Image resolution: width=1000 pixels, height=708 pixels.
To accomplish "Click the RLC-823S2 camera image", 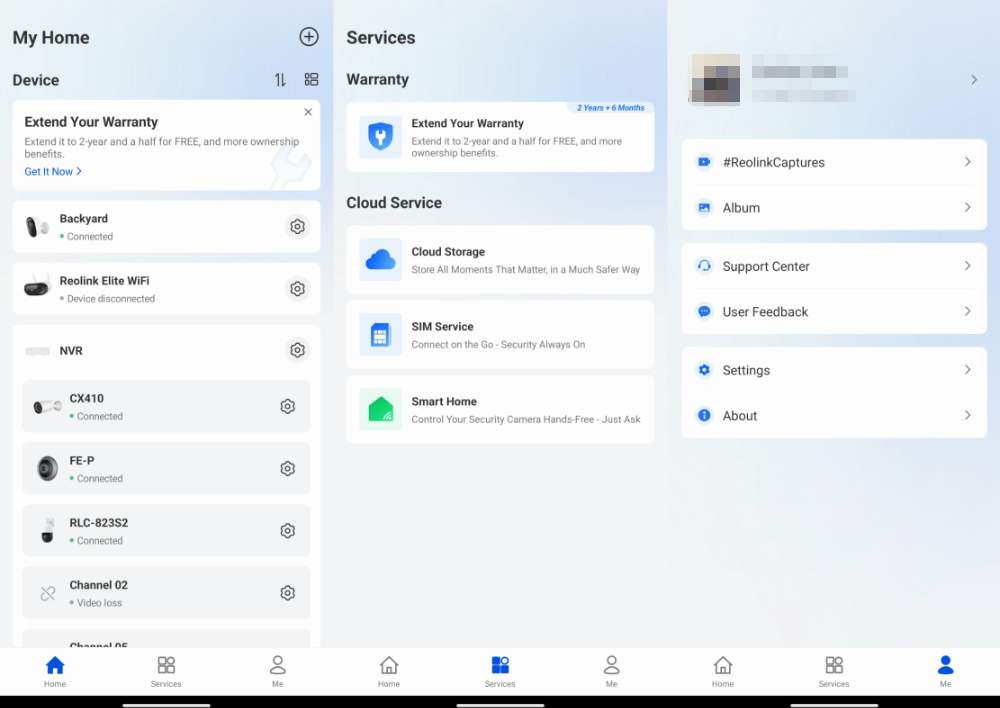I will pos(48,531).
